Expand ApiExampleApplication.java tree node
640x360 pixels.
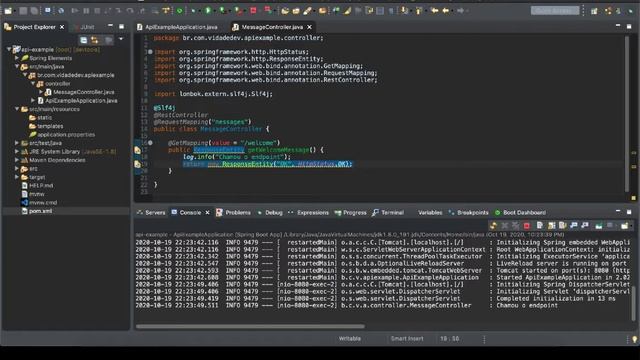pyautogui.click(x=33, y=100)
